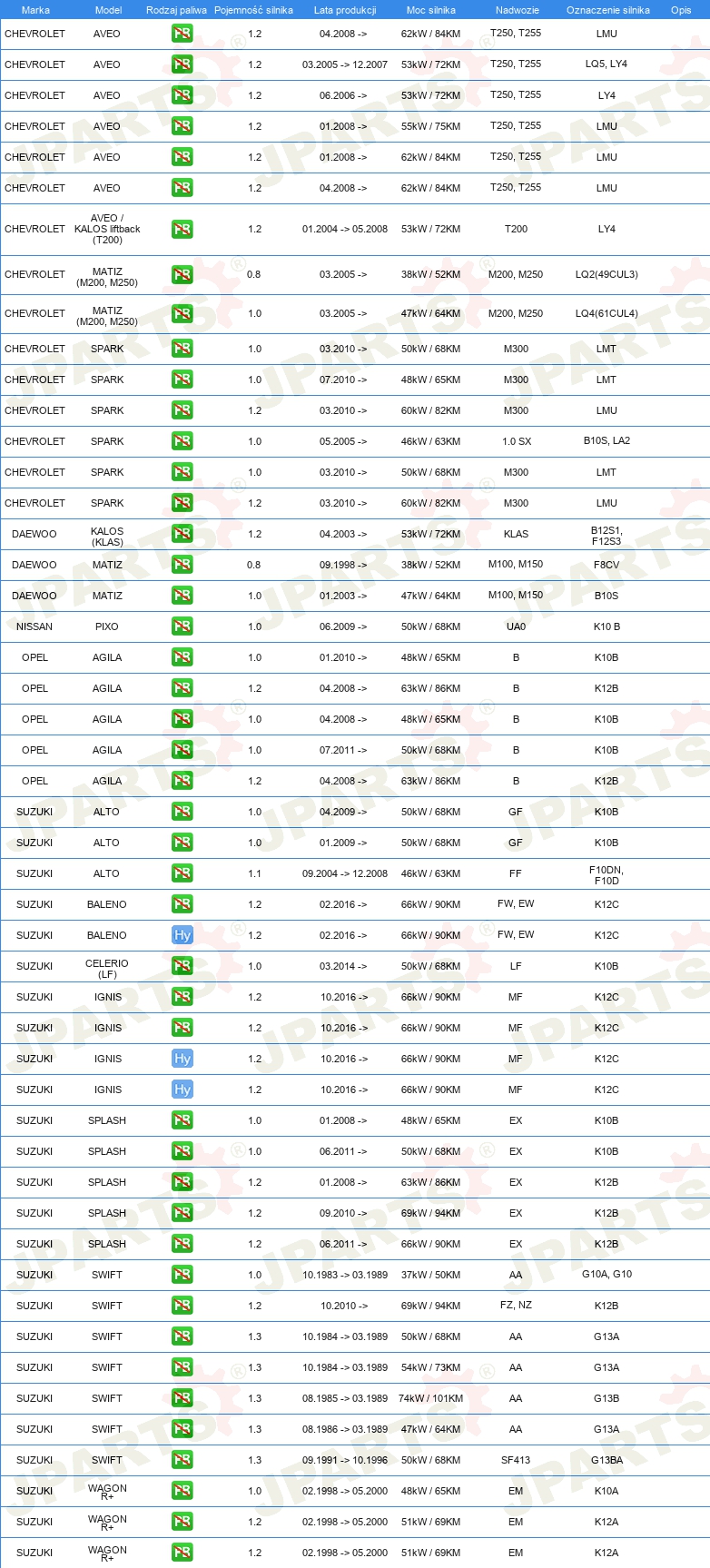Click the Marka column header
Screen dimensions: 710x1568
[35, 10]
